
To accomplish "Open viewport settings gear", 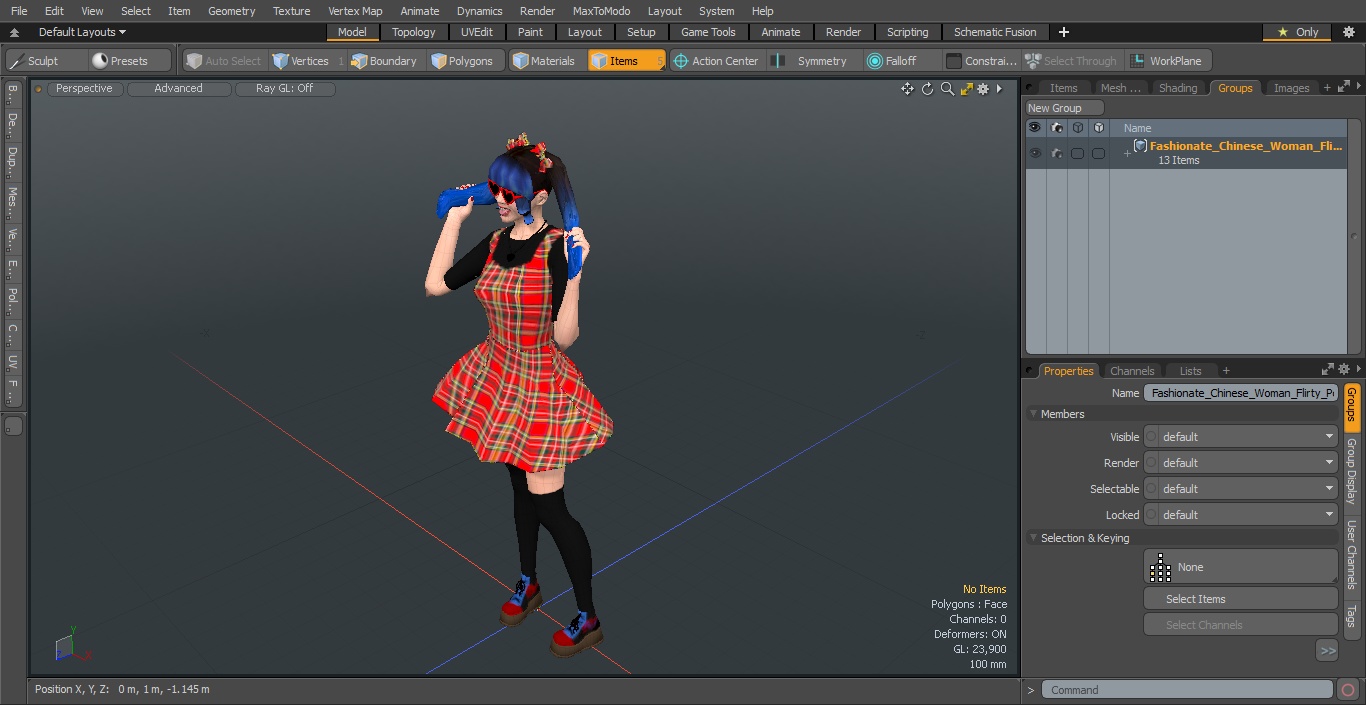I will click(983, 89).
